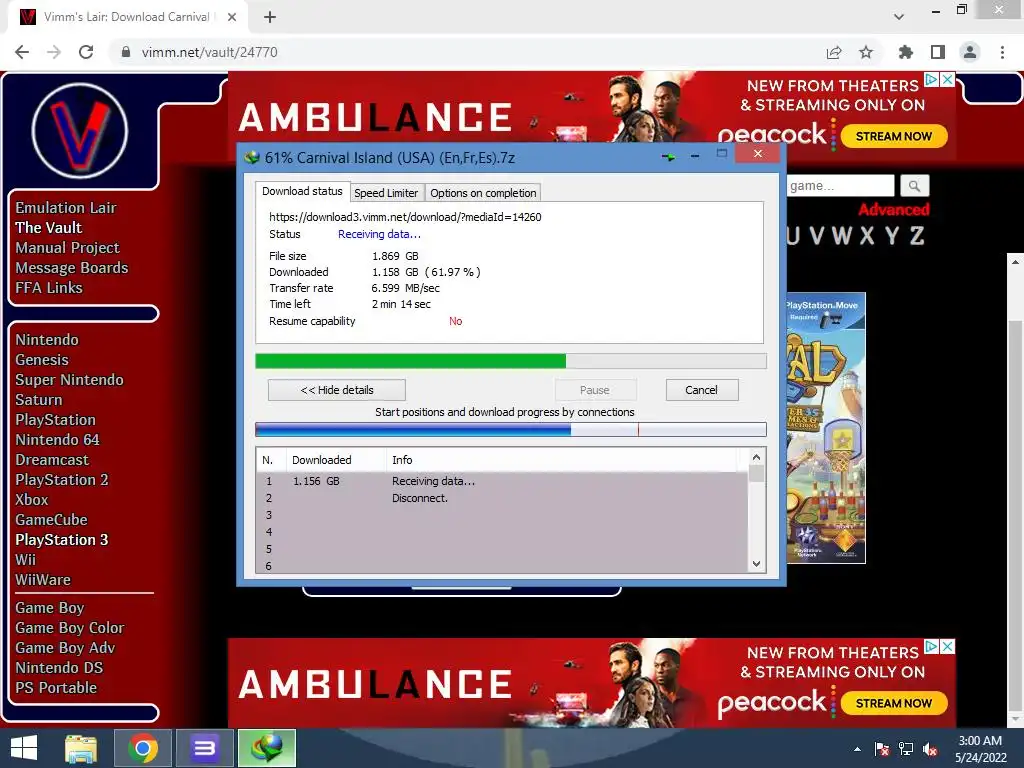Click the page vertical scrollbar up arrow
Viewport: 1024px width, 768px height.
(1015, 262)
